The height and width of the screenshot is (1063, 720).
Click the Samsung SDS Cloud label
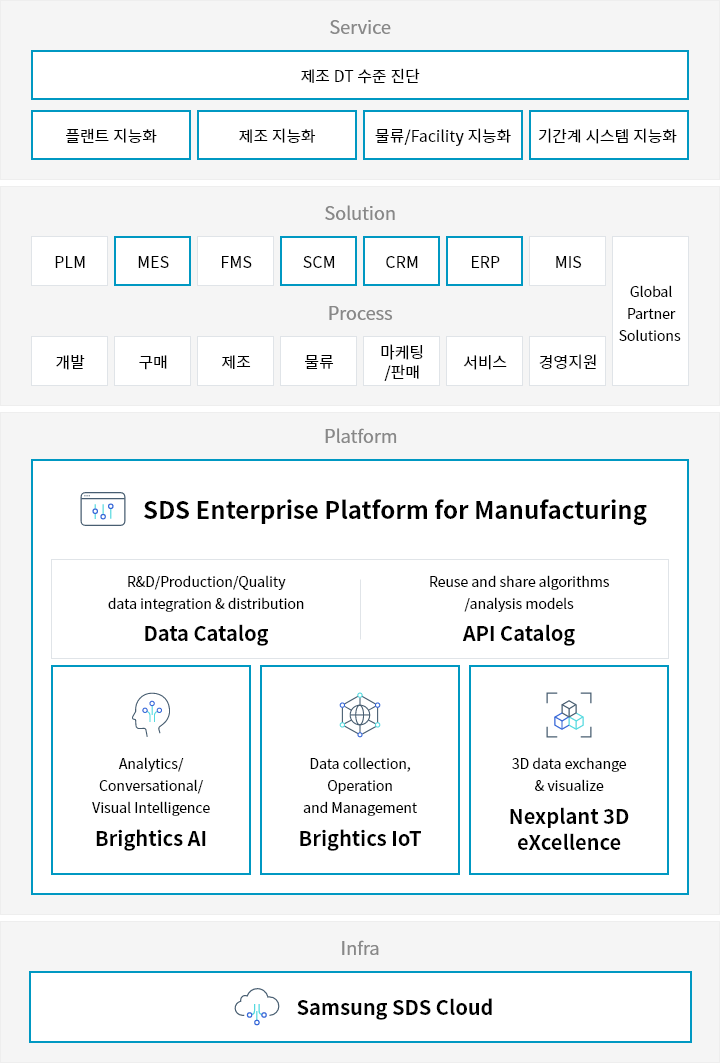coord(395,1007)
